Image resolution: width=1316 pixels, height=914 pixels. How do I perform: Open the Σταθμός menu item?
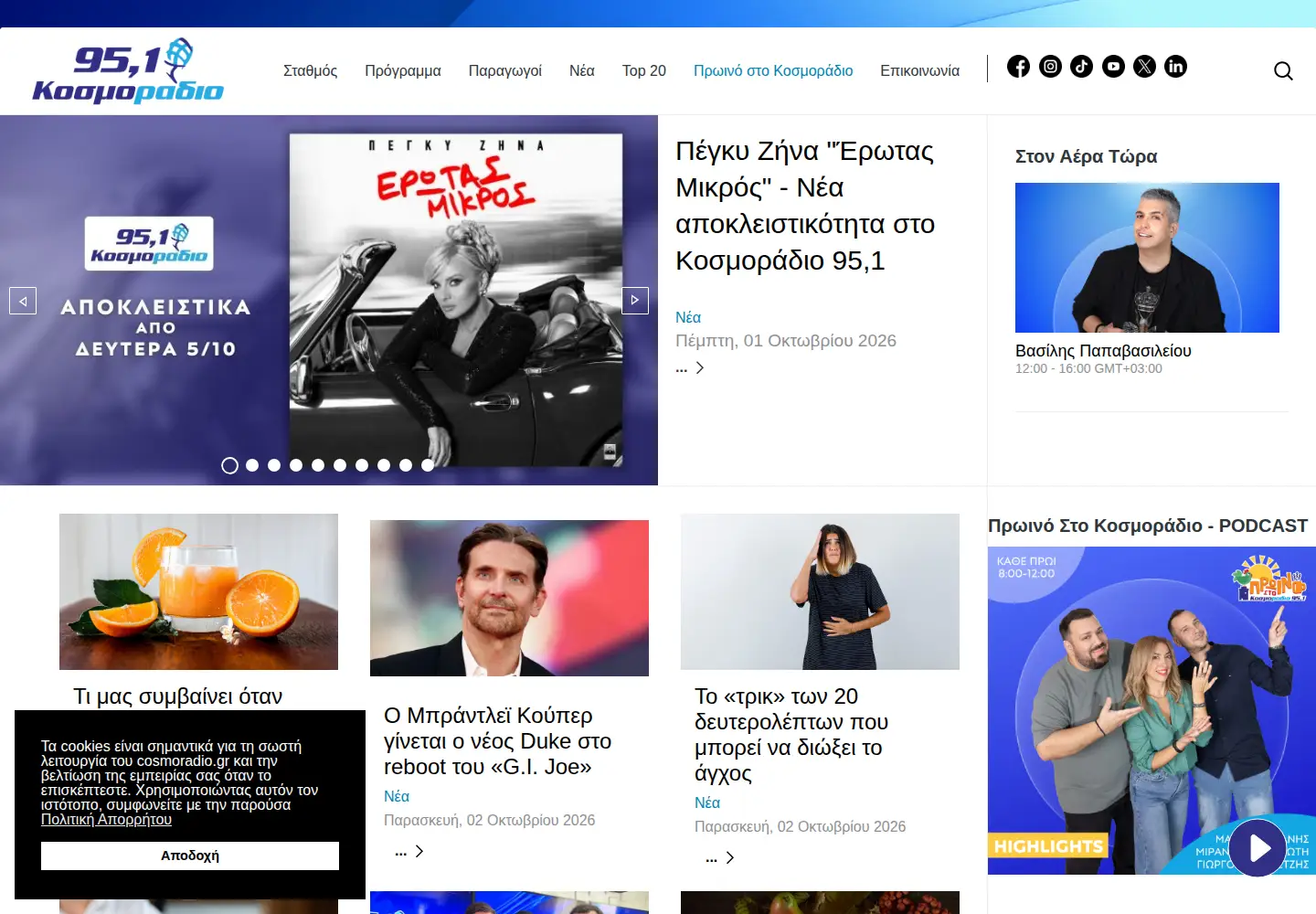click(310, 70)
